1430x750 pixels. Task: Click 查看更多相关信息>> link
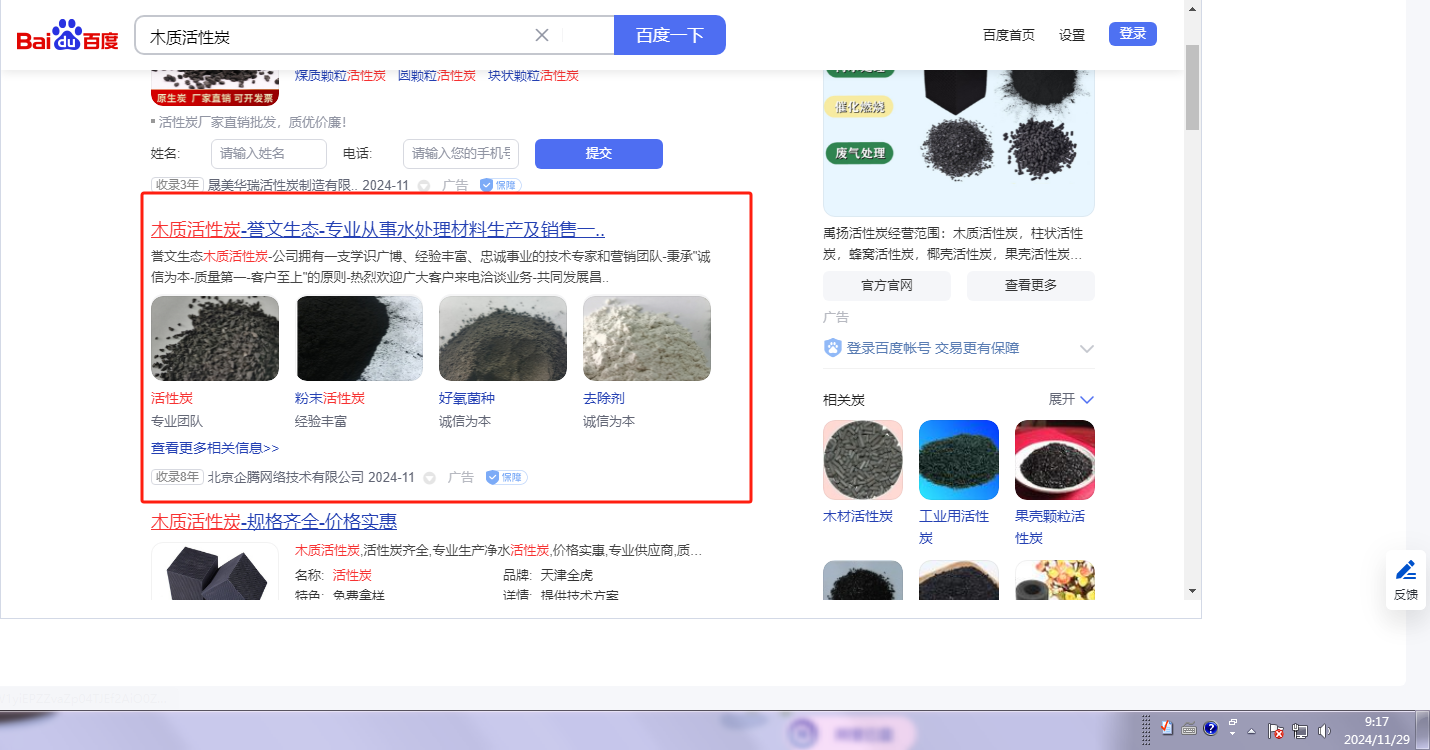click(215, 448)
